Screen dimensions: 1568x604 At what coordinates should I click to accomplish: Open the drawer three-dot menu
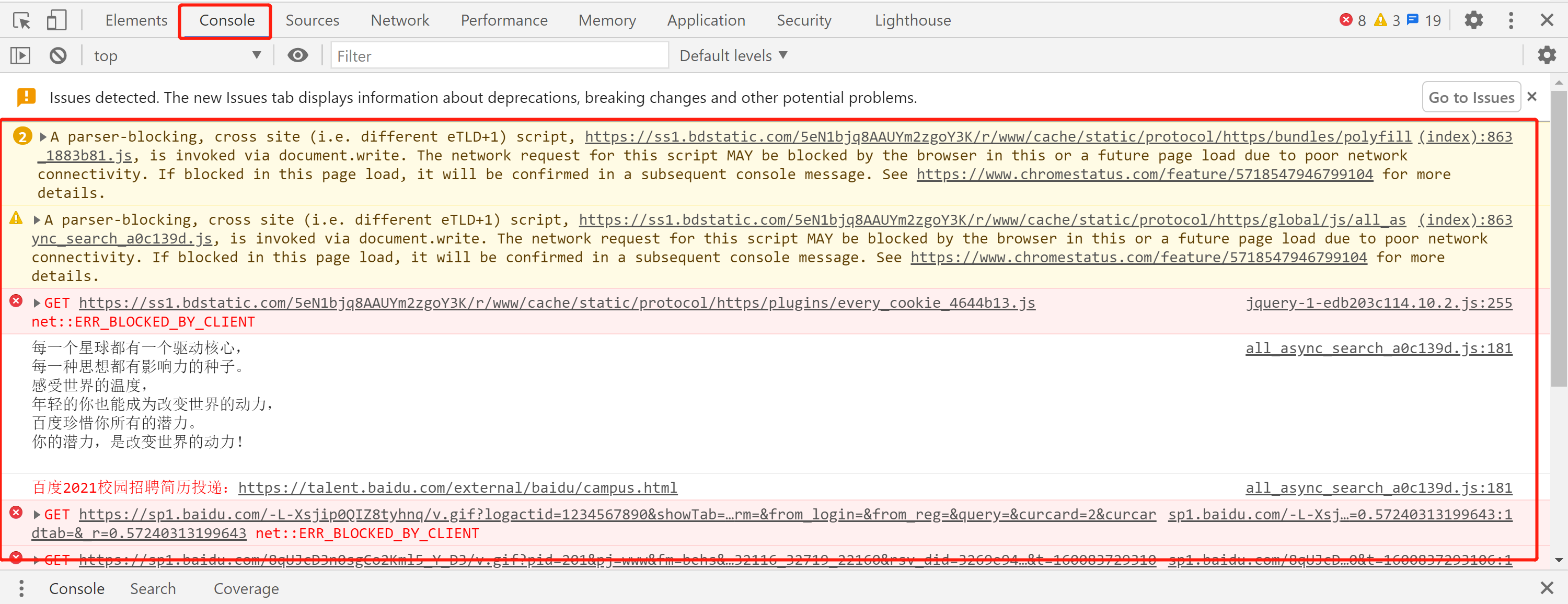21,588
